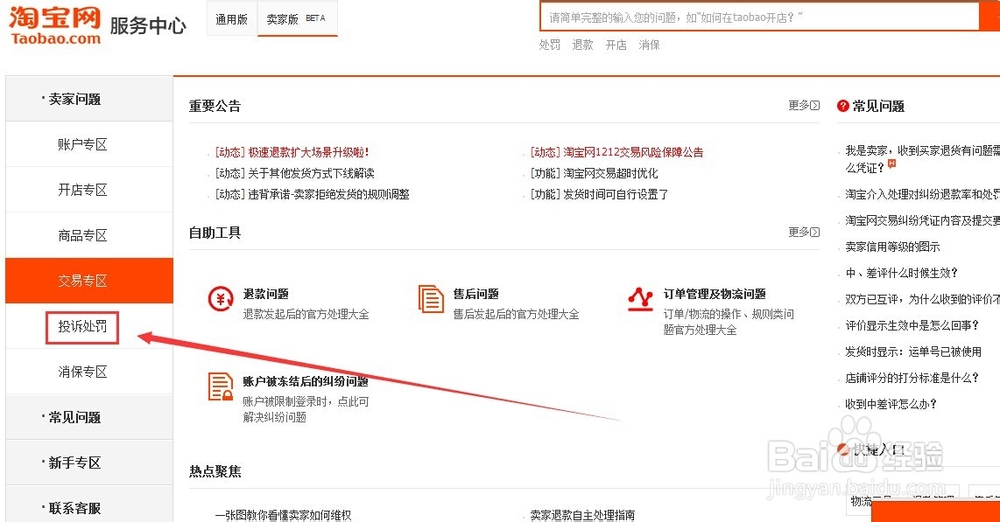
Task: Select the highlighted 交易专区 sidebar item
Action: (89, 281)
